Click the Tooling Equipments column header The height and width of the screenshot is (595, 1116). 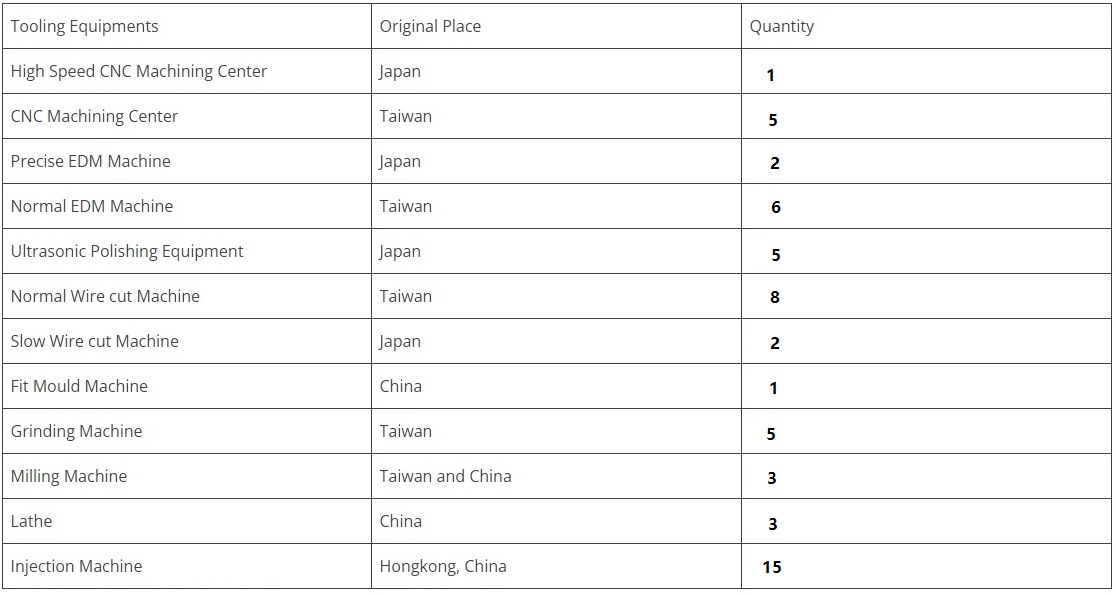tap(84, 27)
